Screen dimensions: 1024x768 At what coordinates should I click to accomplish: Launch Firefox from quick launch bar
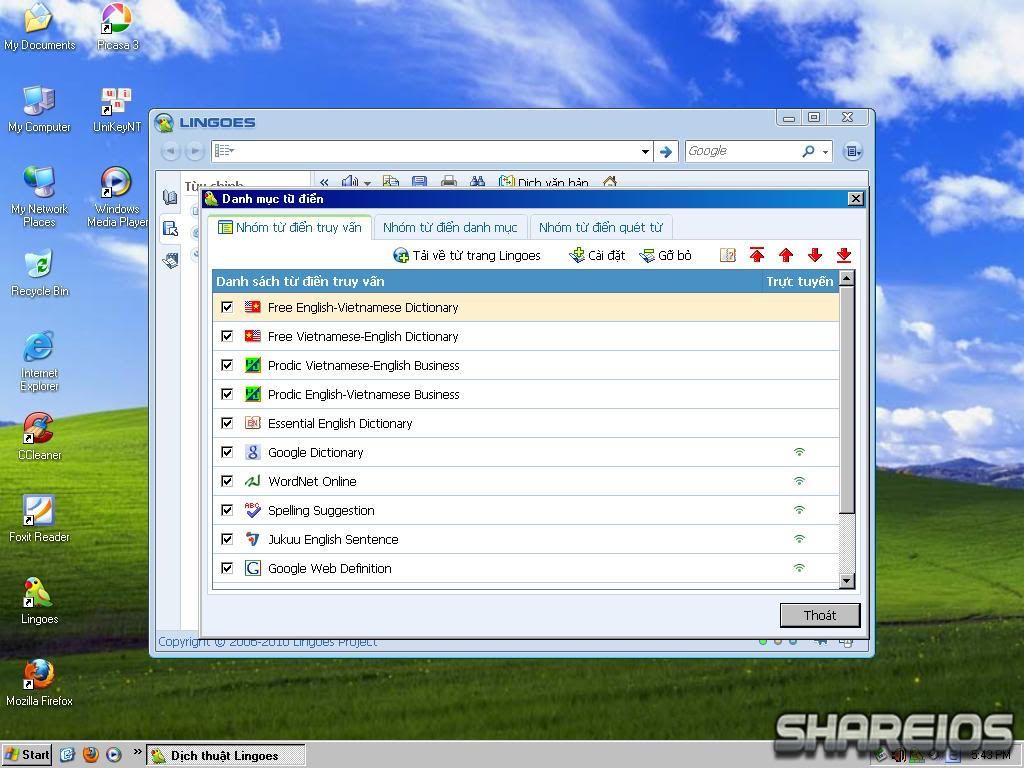coord(91,755)
